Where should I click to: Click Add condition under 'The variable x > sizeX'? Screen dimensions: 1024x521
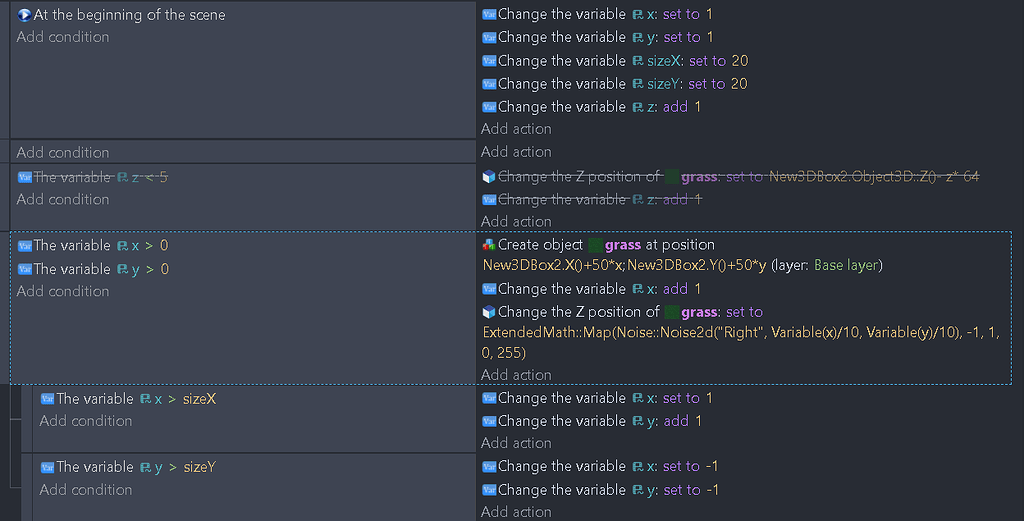click(x=86, y=421)
